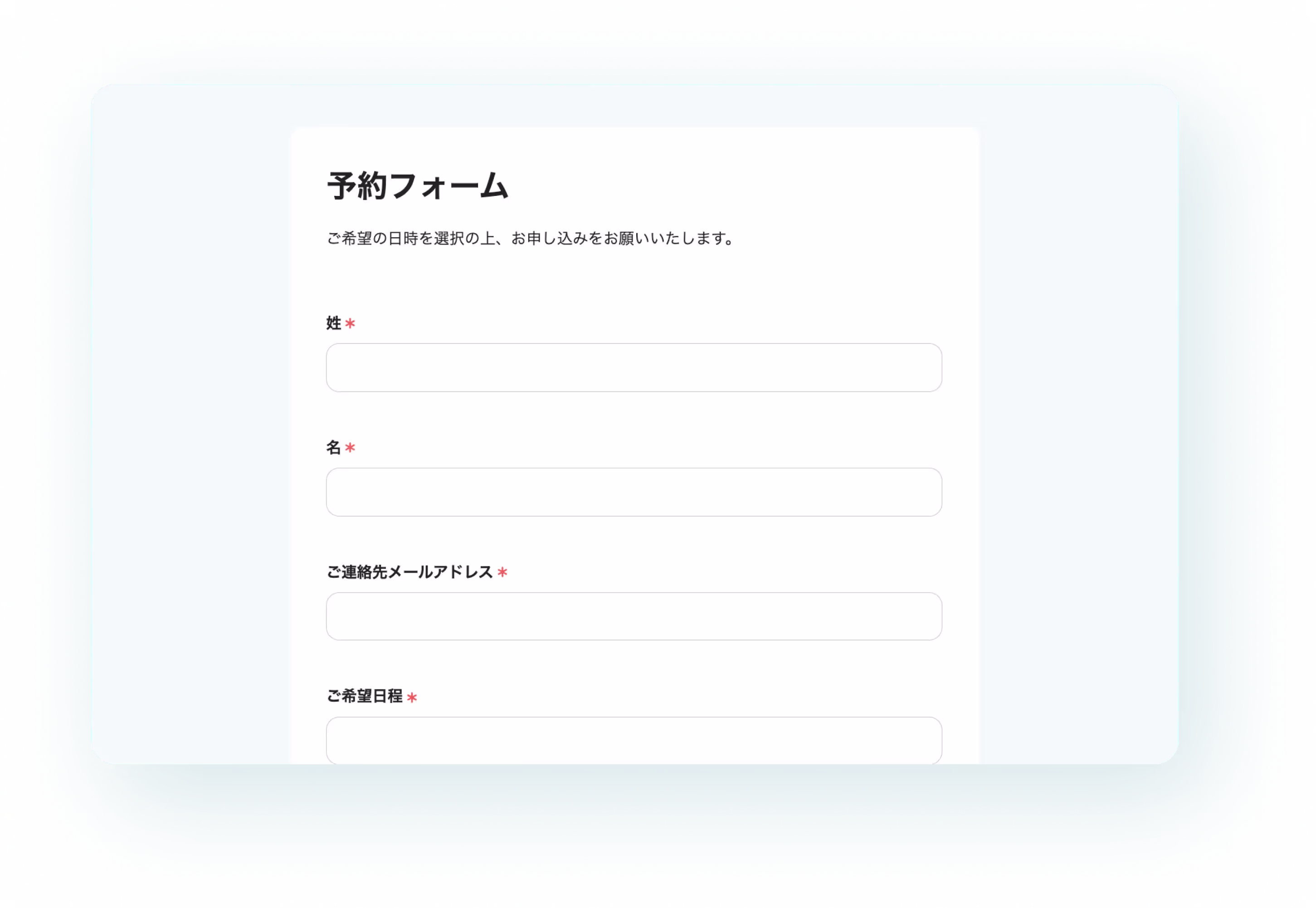Open the ご希望日程 date field
The image size is (1316, 908).
[634, 740]
